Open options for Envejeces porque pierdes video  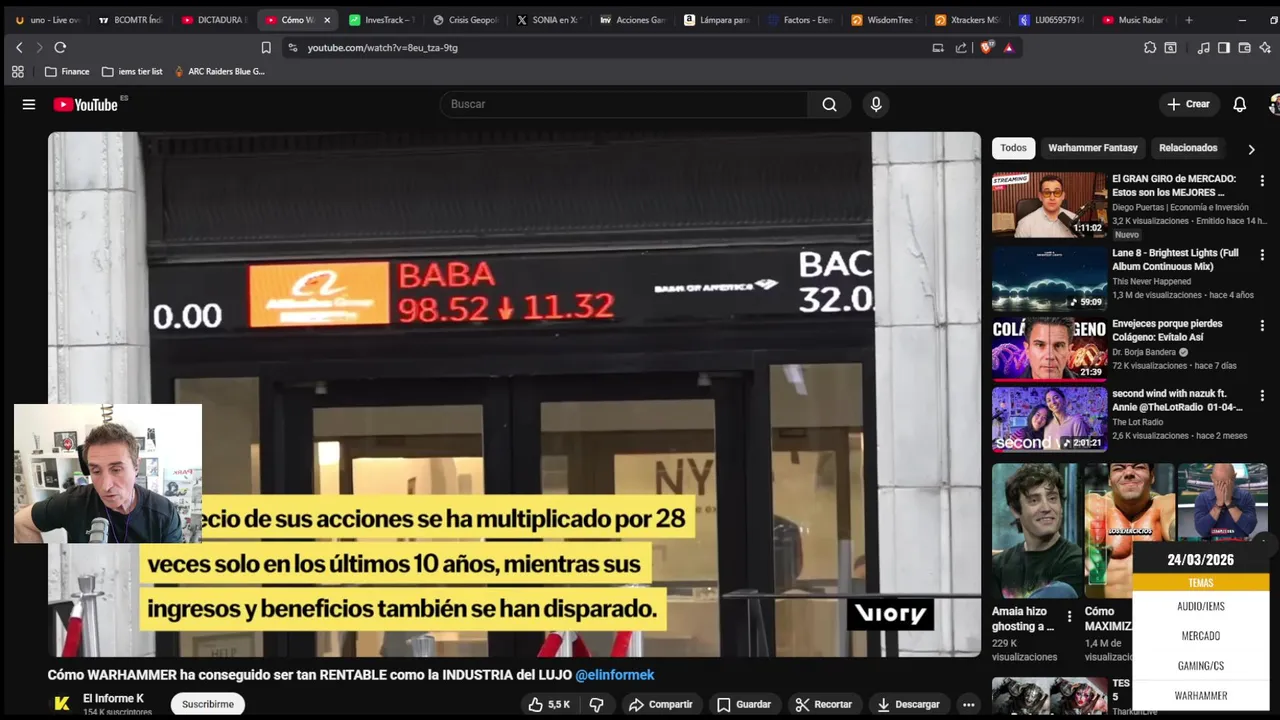[1262, 326]
